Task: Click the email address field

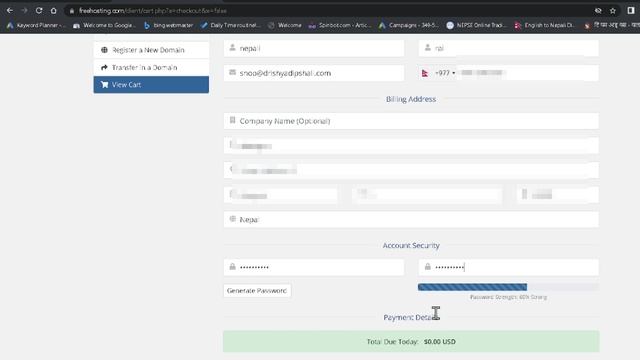Action: click(x=314, y=73)
